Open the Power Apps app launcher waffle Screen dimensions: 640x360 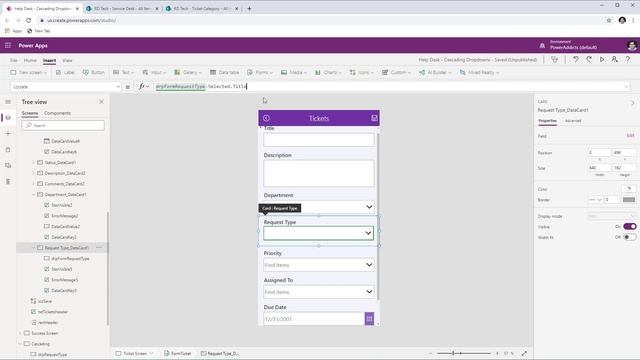coord(8,45)
